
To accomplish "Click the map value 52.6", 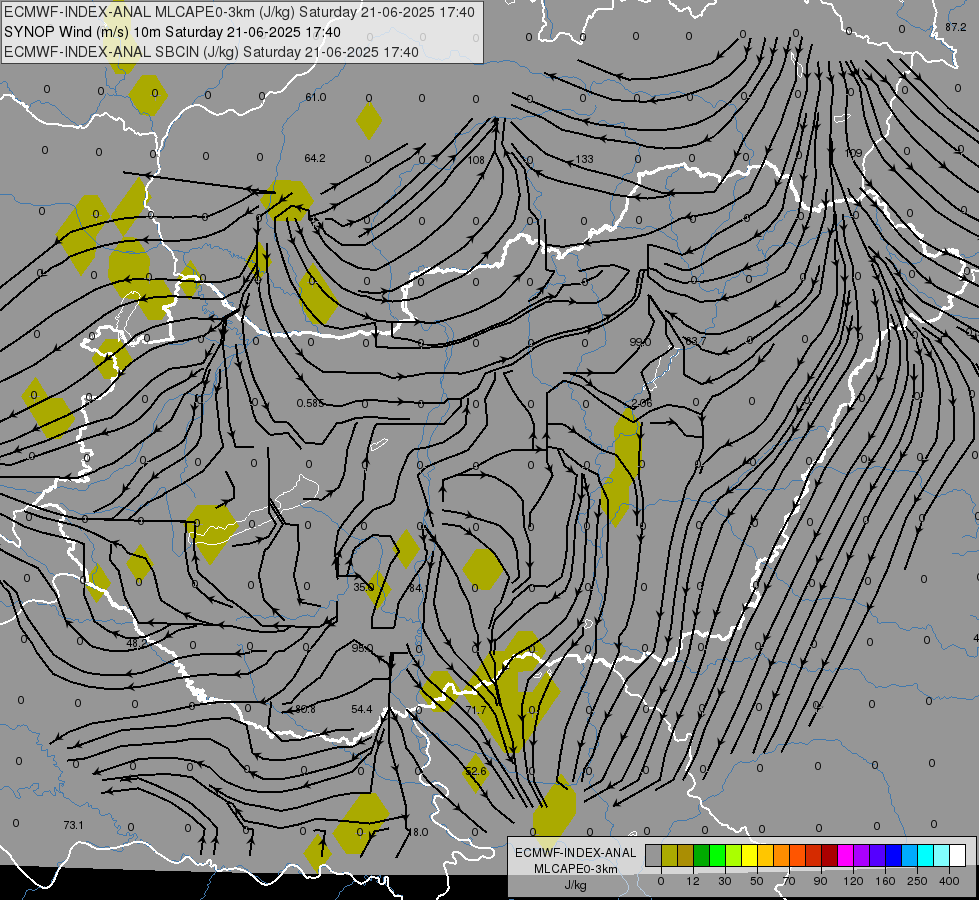I will point(476,771).
